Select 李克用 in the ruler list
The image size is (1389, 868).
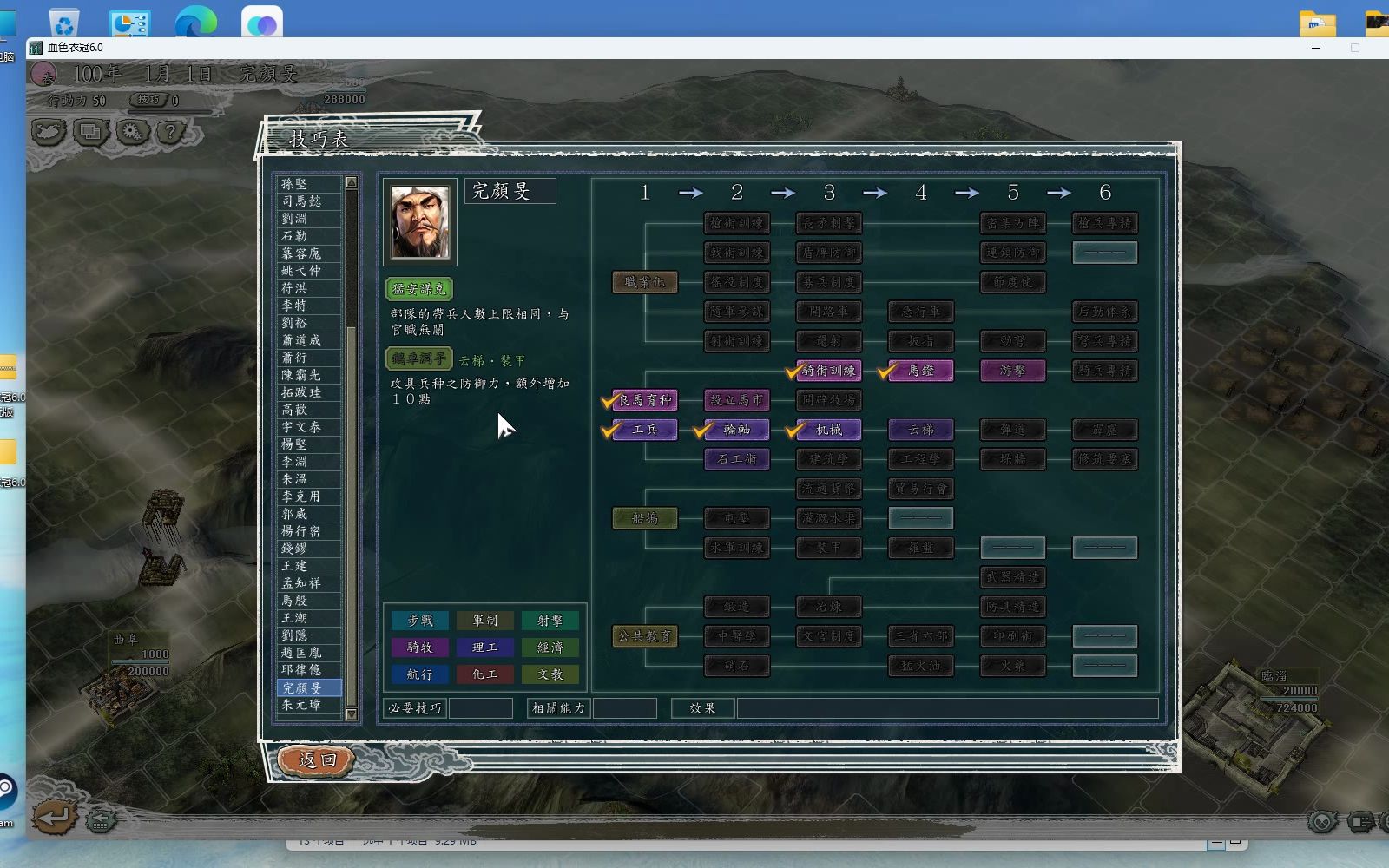tap(309, 496)
